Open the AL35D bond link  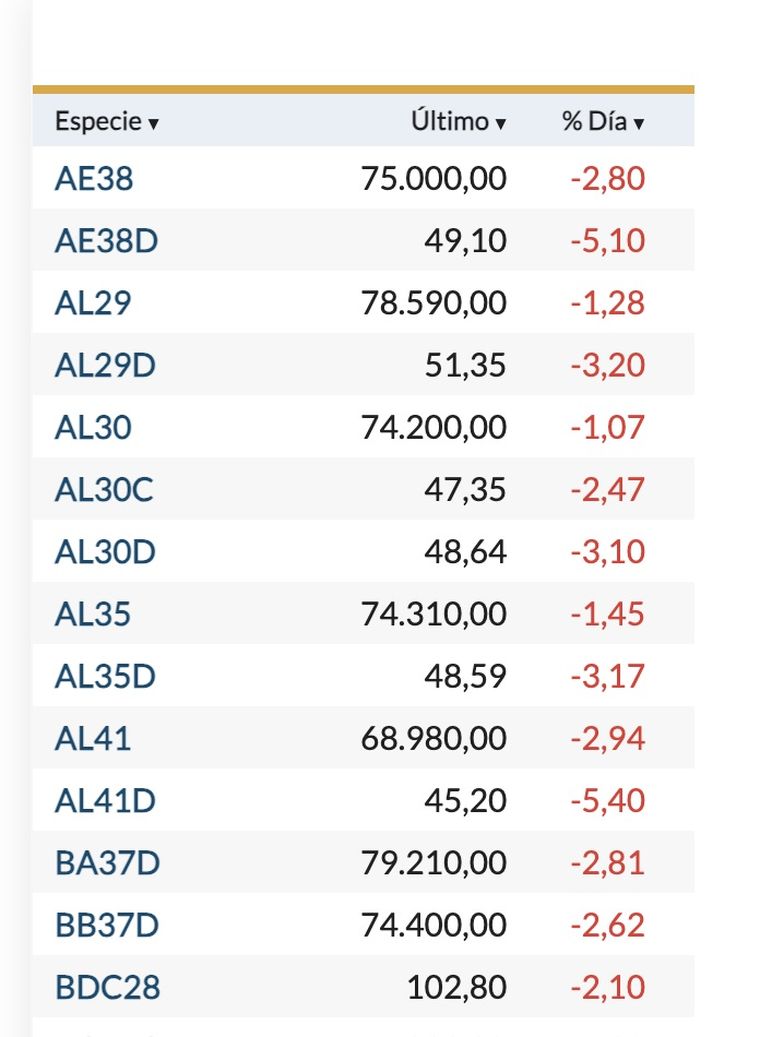[x=105, y=676]
